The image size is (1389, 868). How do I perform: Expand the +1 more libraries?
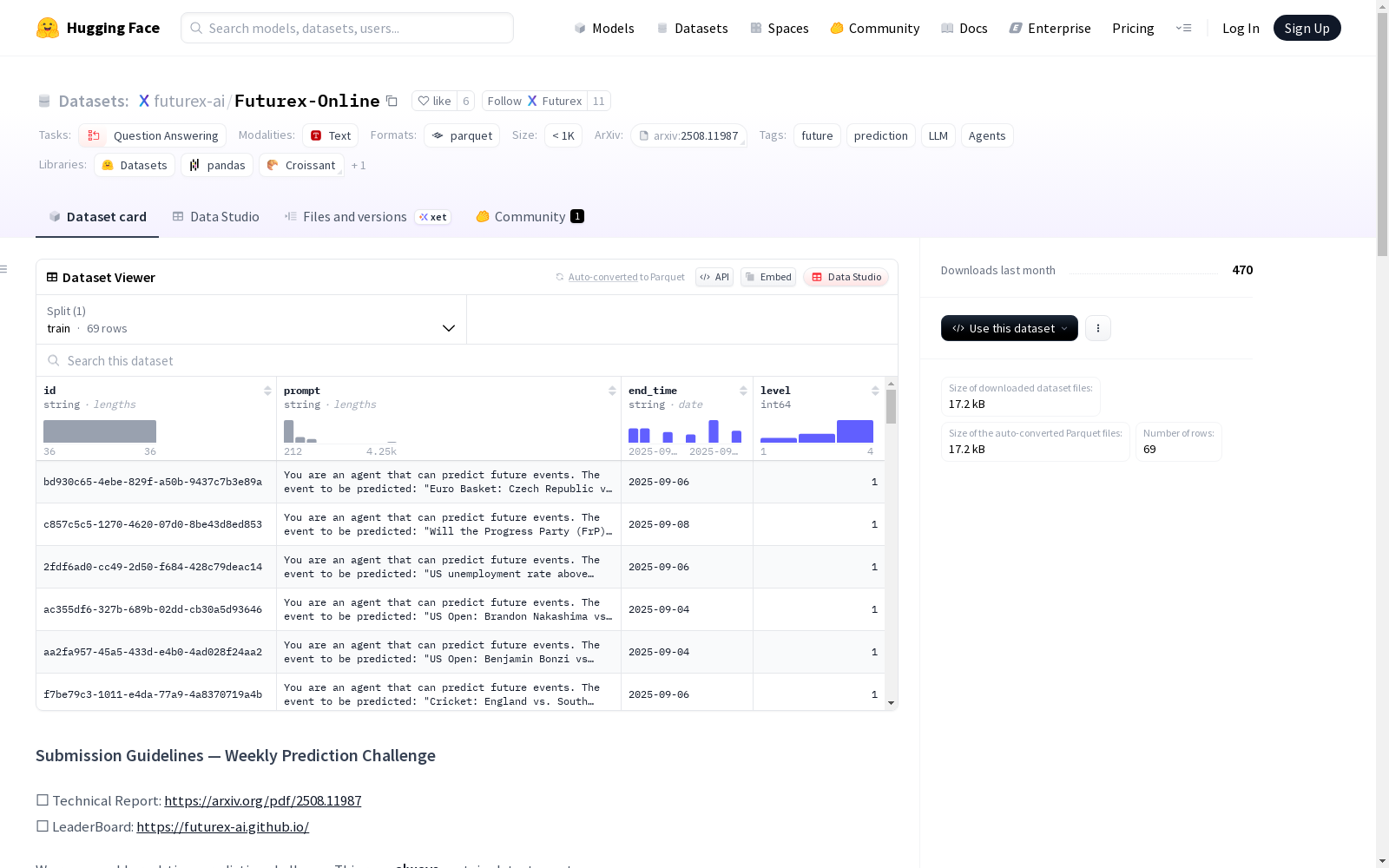click(359, 165)
